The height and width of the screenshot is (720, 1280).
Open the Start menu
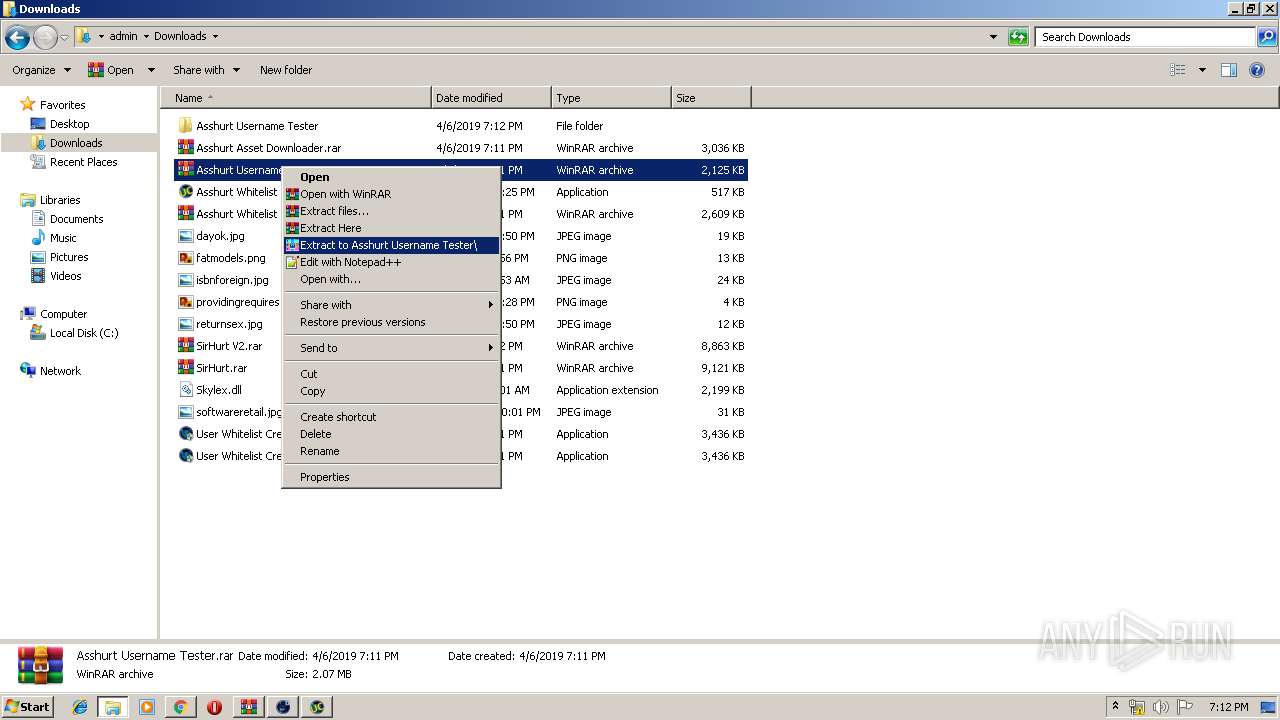pos(28,707)
